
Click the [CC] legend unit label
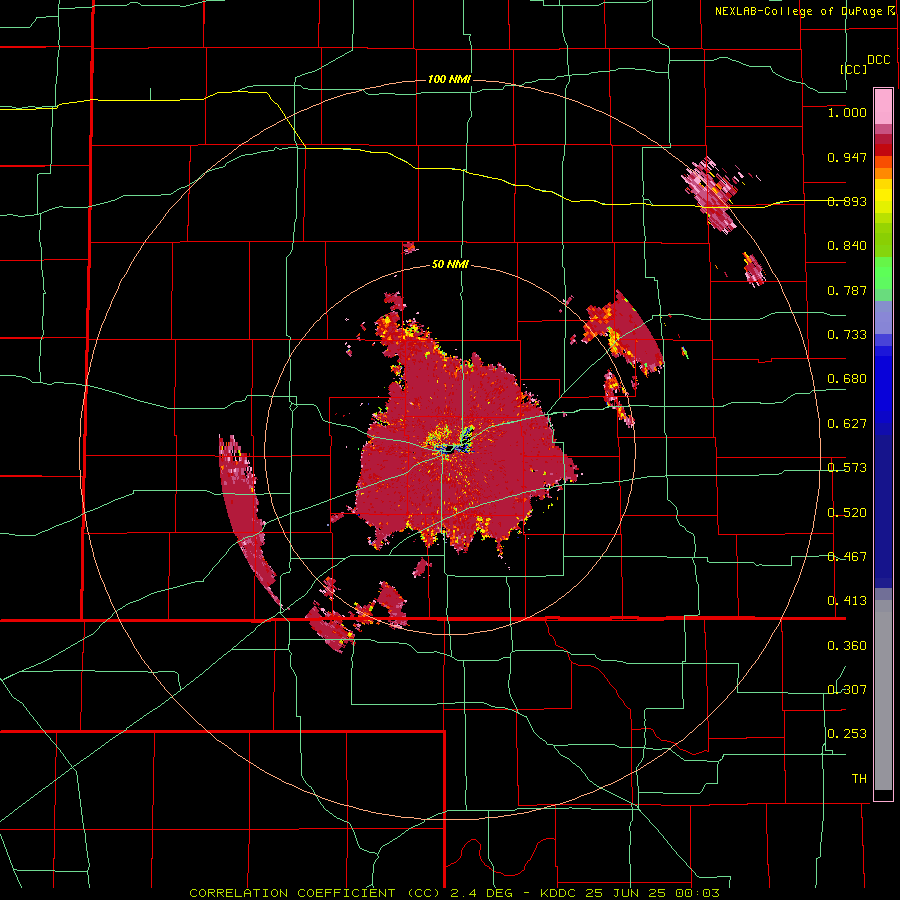(x=854, y=69)
